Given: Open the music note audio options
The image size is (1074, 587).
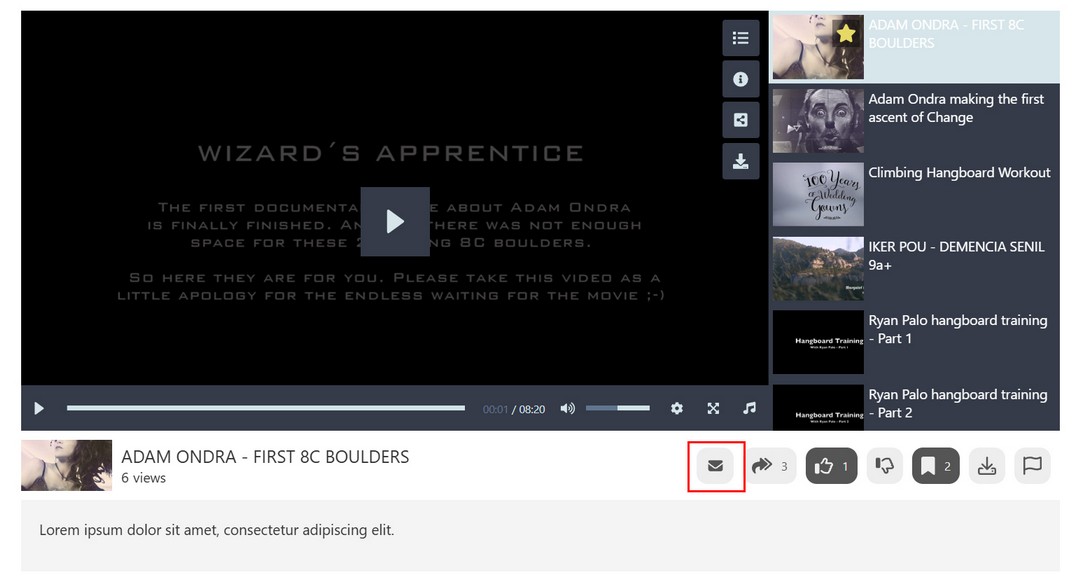Looking at the screenshot, I should pyautogui.click(x=749, y=408).
